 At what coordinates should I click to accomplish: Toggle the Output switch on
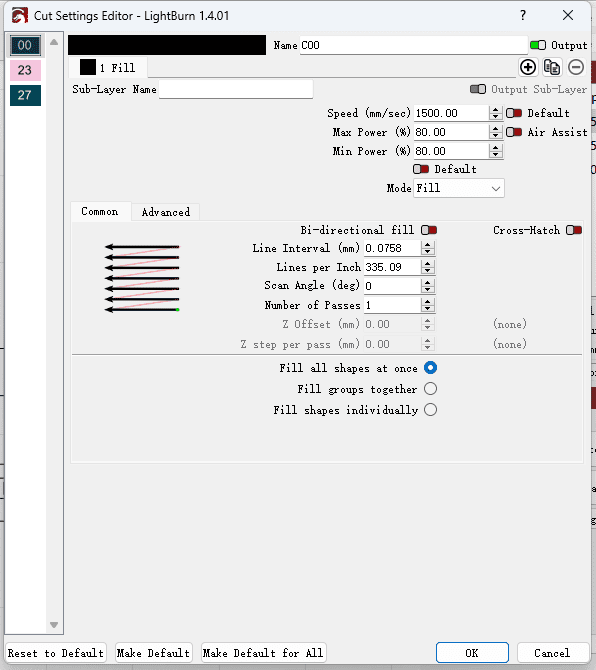pyautogui.click(x=538, y=45)
